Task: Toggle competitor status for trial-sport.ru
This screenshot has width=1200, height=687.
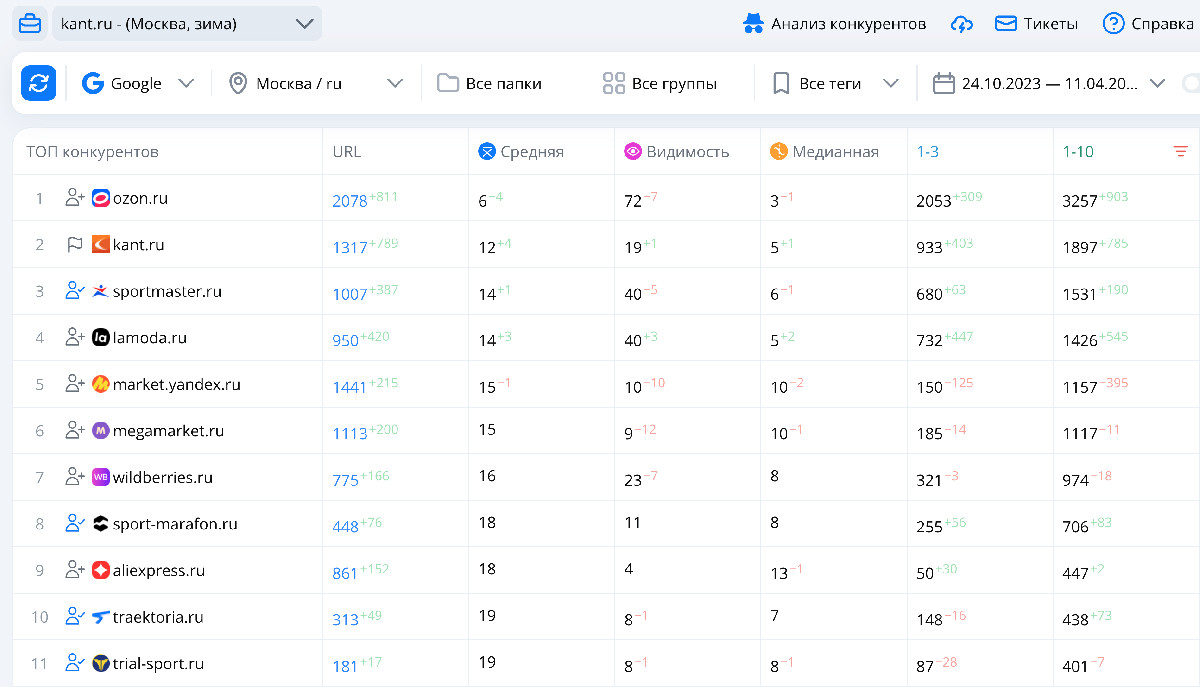Action: [75, 663]
